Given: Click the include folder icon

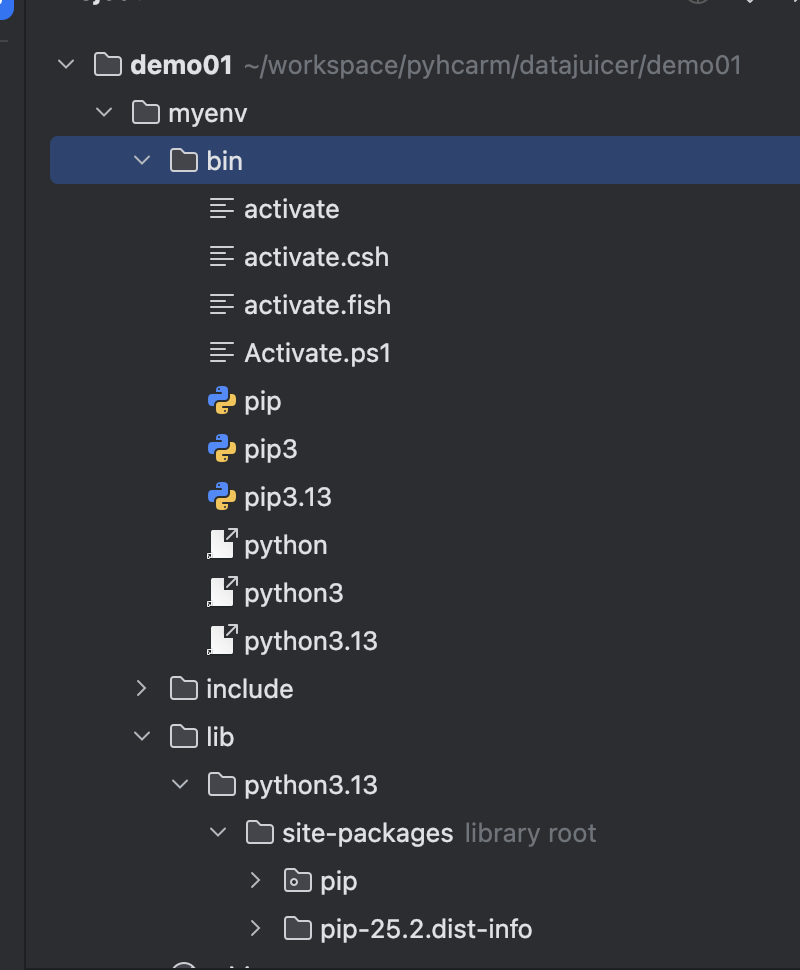Looking at the screenshot, I should coord(184,689).
